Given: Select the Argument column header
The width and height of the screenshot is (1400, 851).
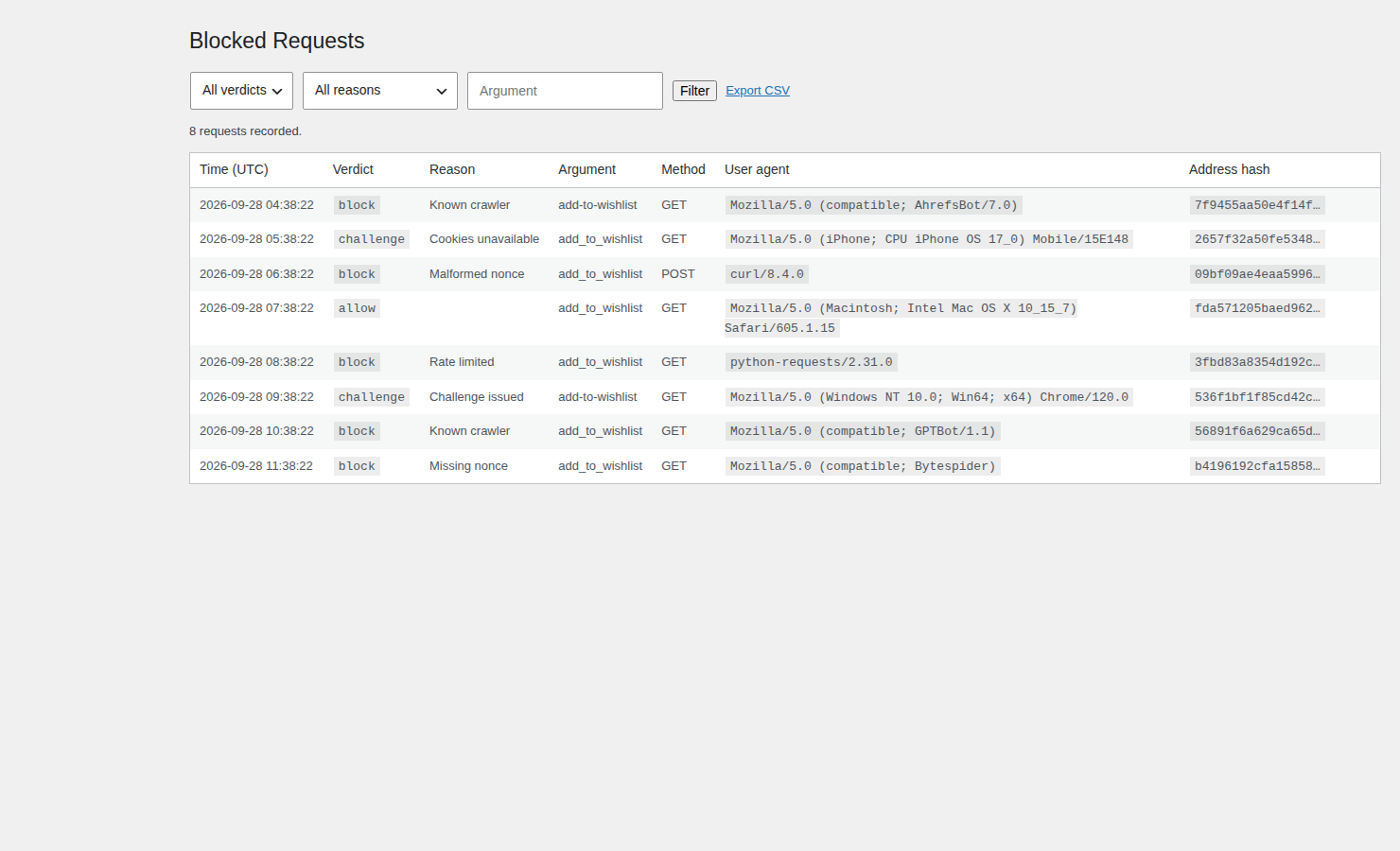Looking at the screenshot, I should click(x=586, y=169).
